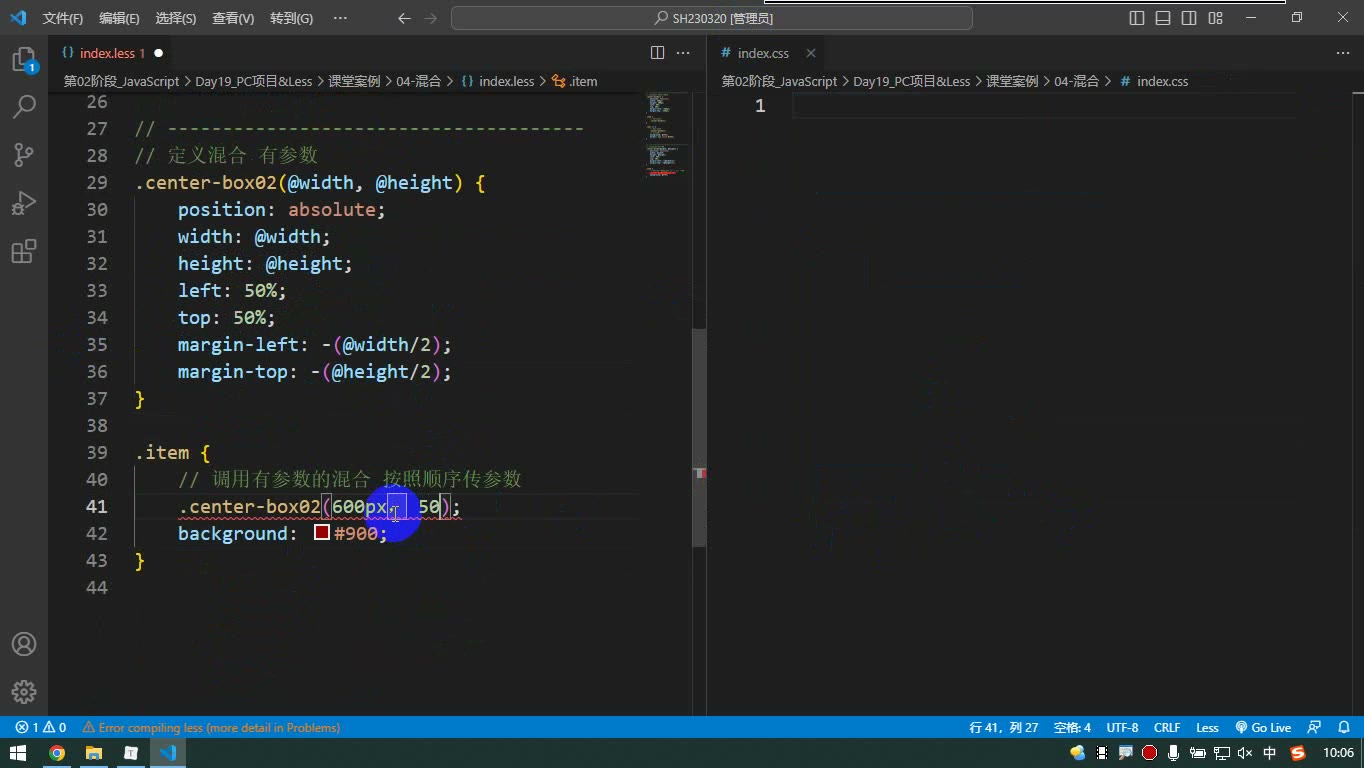Open Run and Debug view
Viewport: 1364px width, 768px height.
24,203
